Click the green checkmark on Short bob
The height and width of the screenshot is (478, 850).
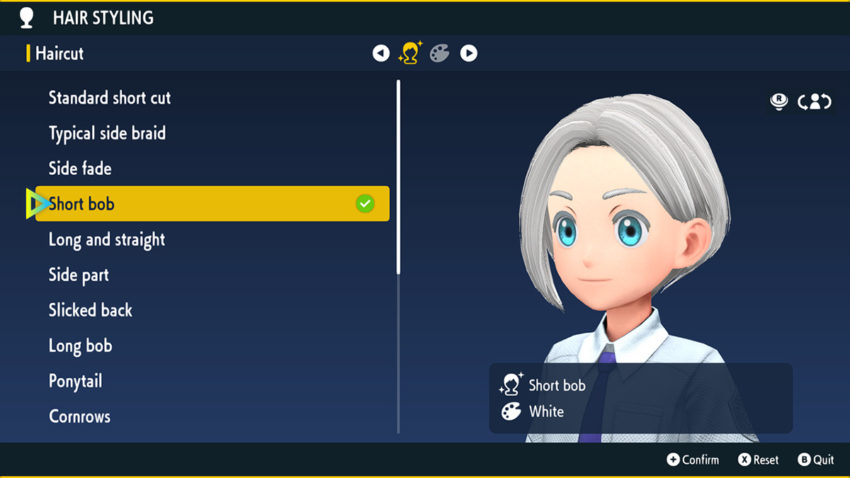tap(365, 204)
